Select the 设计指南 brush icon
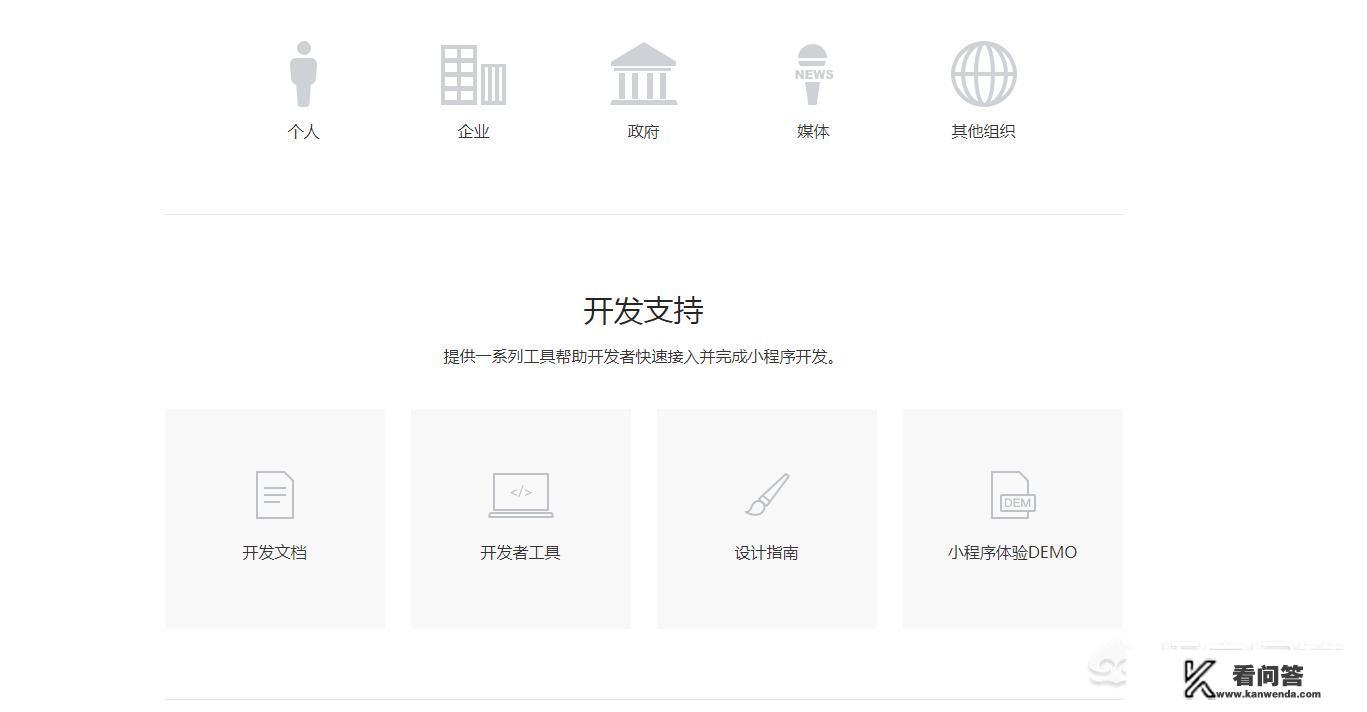The image size is (1367, 712). click(x=766, y=493)
